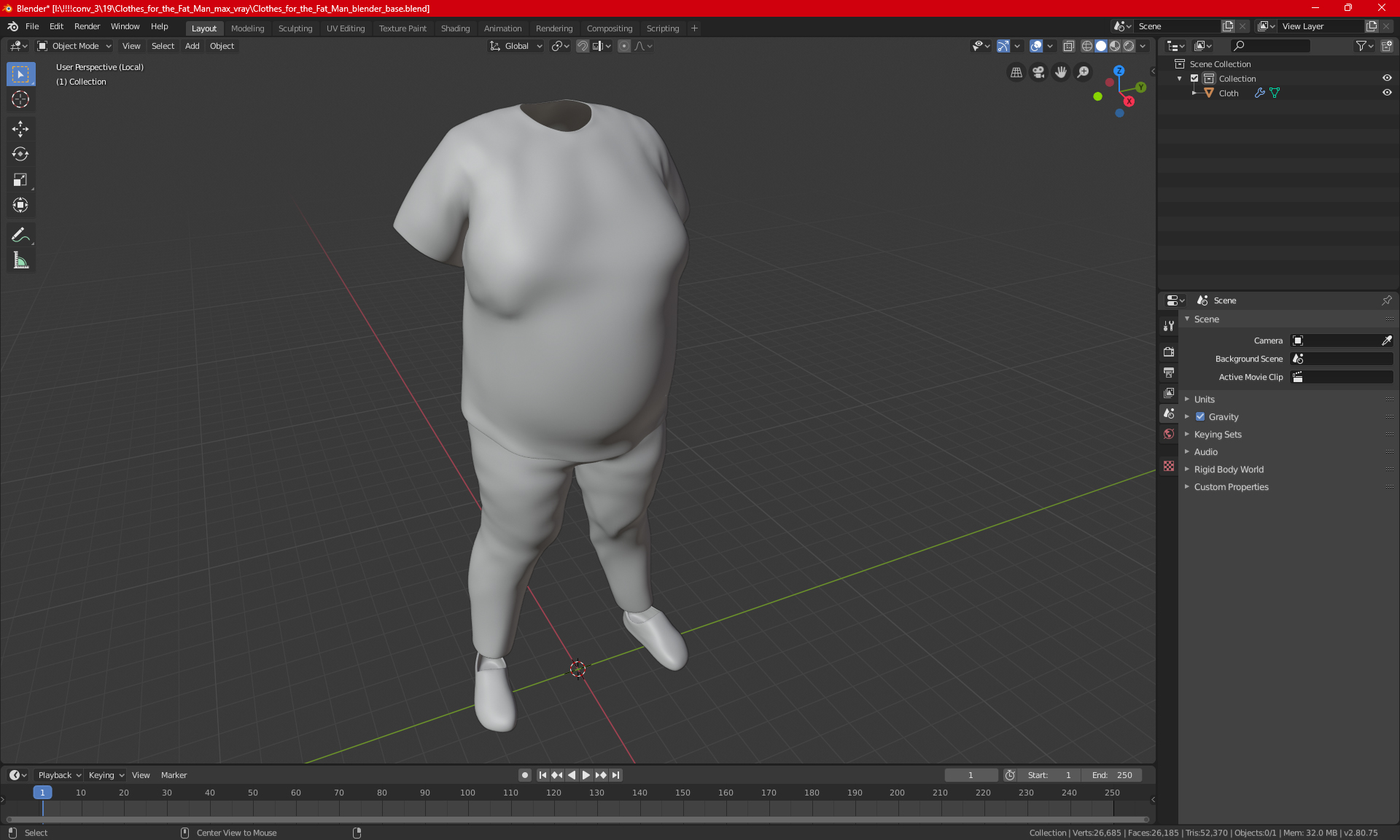Jump to the end frame
The image size is (1400, 840).
coord(616,775)
